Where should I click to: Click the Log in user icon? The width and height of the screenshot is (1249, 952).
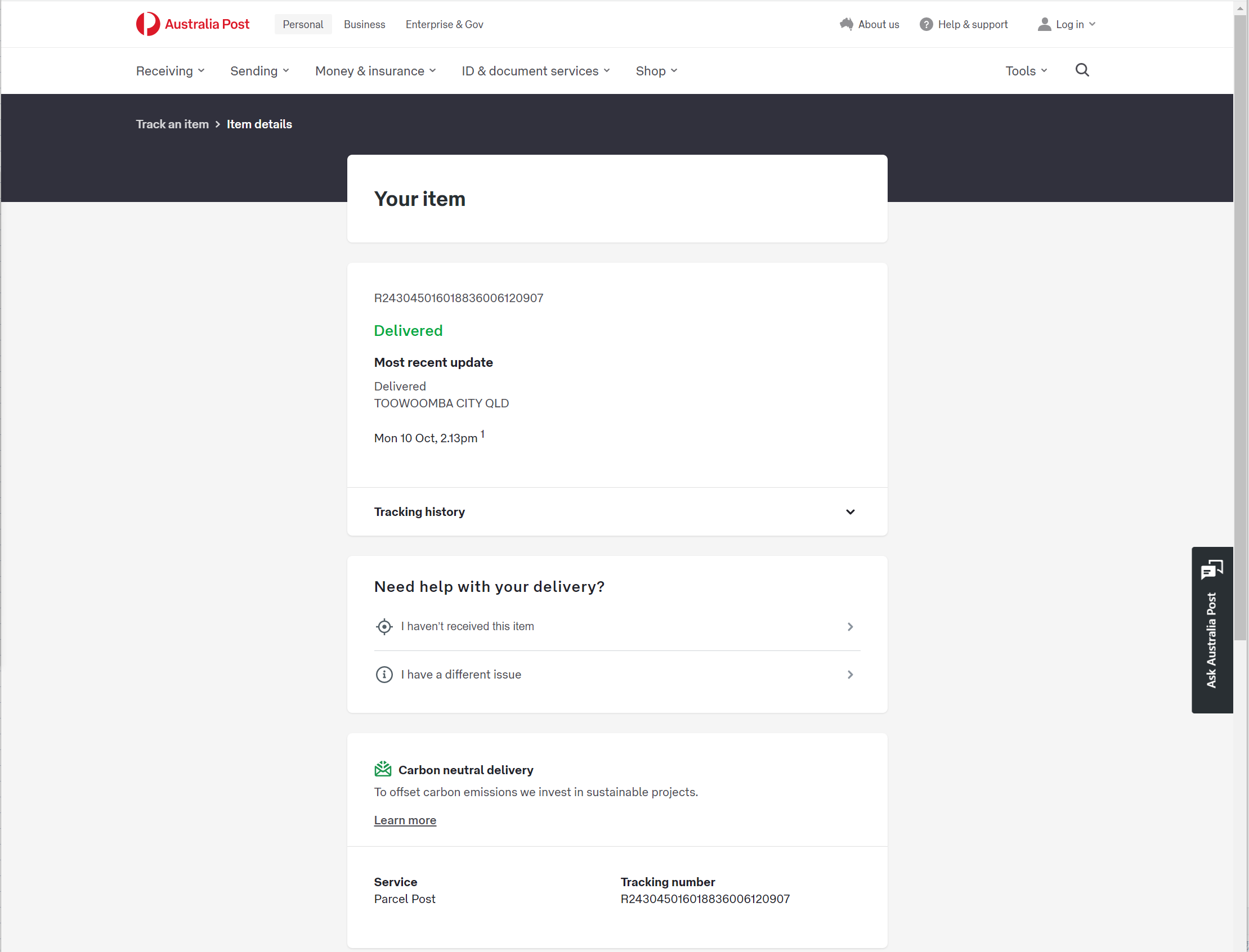[x=1044, y=24]
